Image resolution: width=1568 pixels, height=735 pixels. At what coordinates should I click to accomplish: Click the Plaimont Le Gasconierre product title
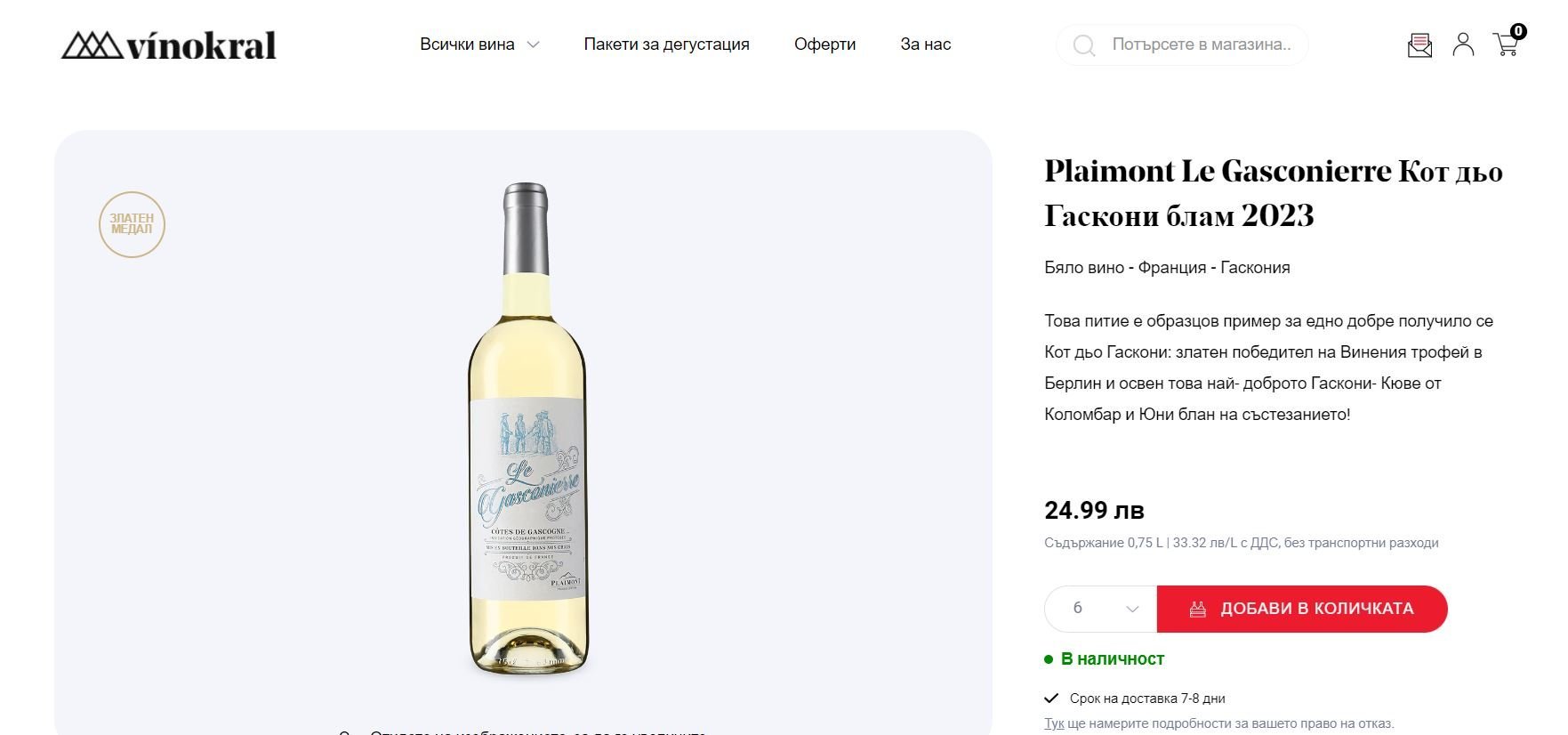tap(1273, 193)
